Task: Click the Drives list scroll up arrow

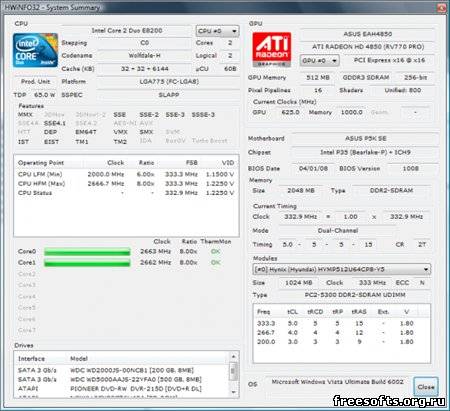Action: click(234, 356)
